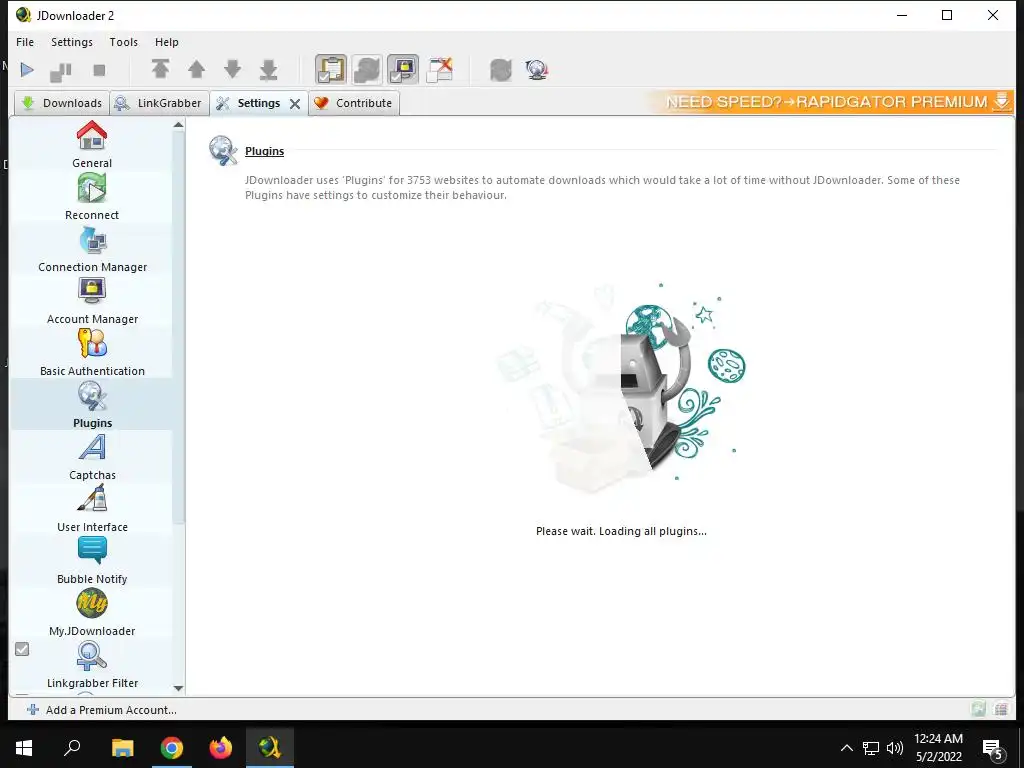The width and height of the screenshot is (1024, 768).
Task: Open Linkgrabber Filter settings
Action: 91,665
